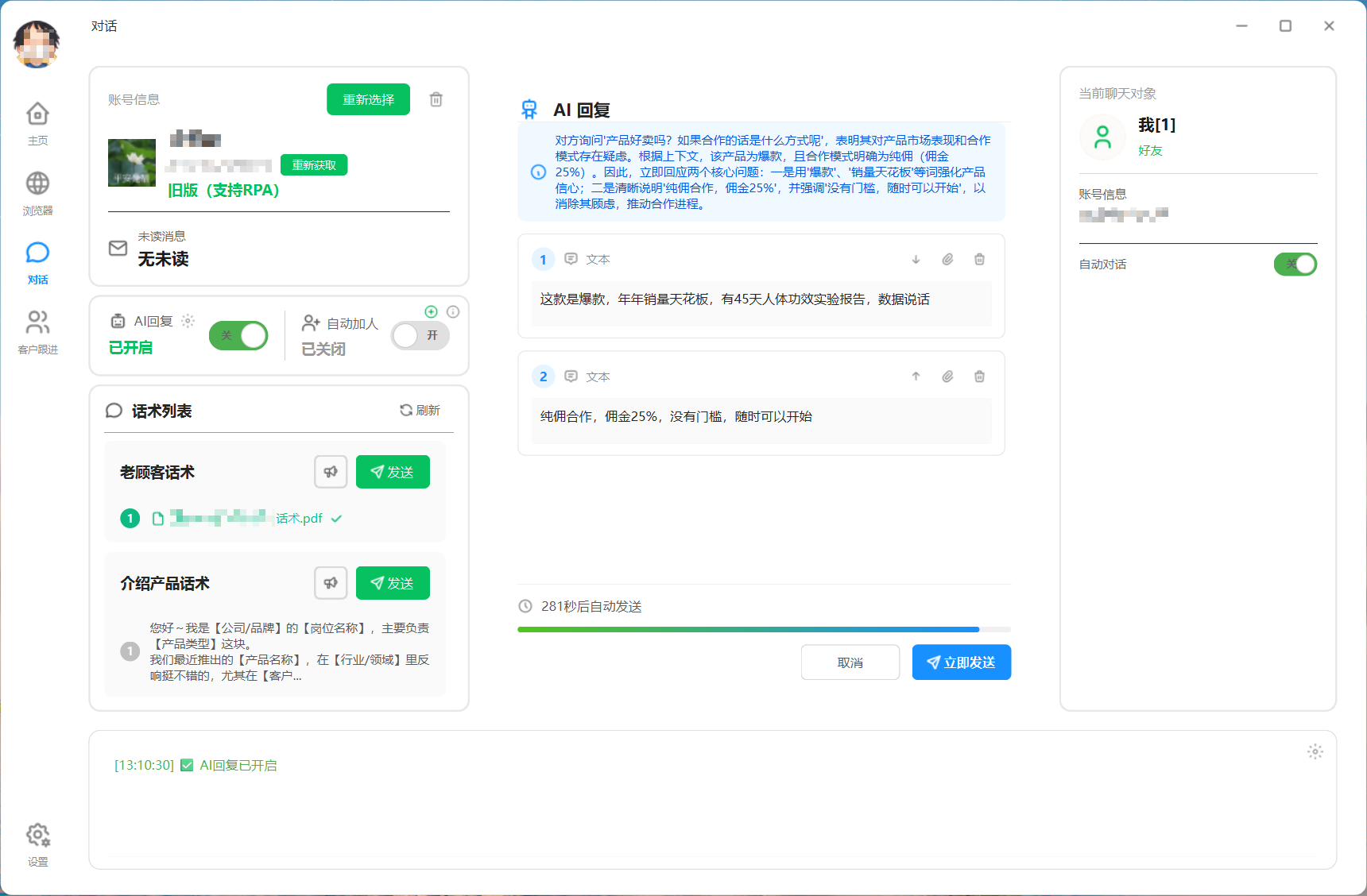Move reply 1 down using the arrow icon
This screenshot has height=896, width=1367.
[916, 259]
